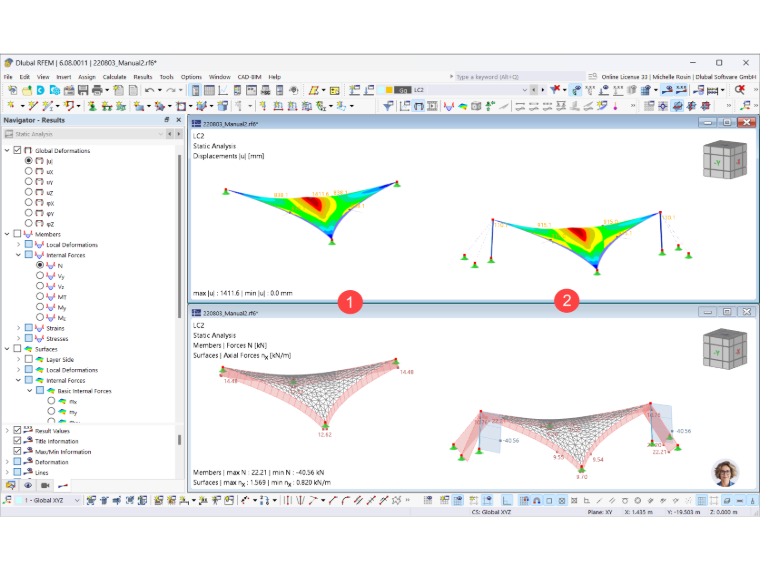Click the Redo arrow icon
Viewport: 760px width, 570px height.
point(171,90)
